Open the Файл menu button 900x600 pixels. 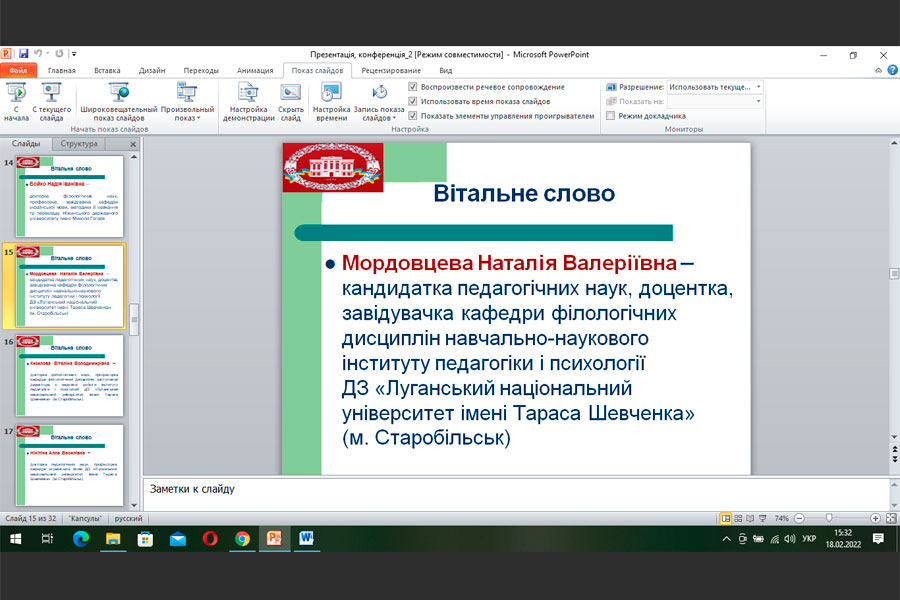(x=18, y=71)
